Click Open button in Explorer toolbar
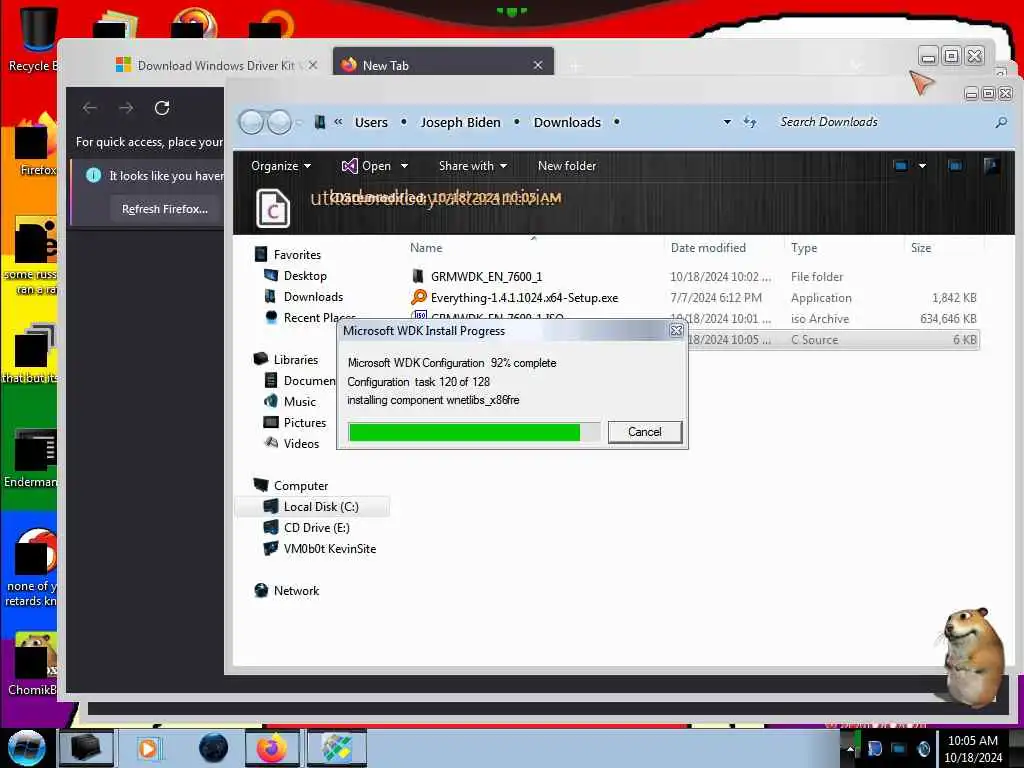1024x768 pixels. (366, 166)
